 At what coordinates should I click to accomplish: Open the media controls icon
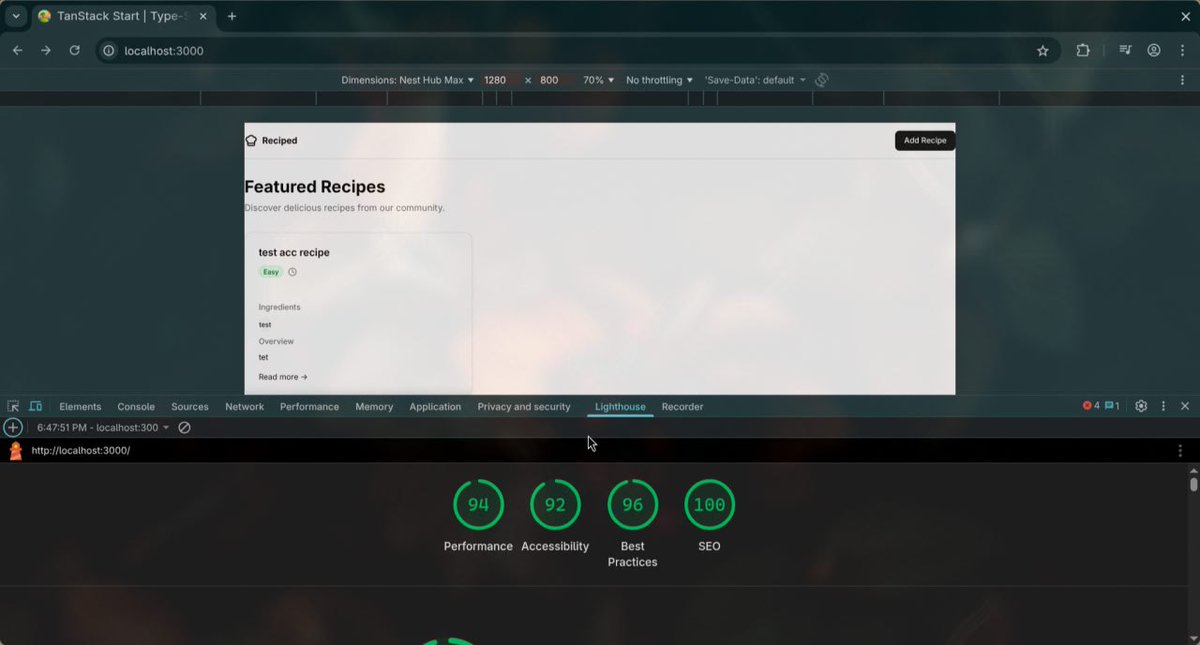point(1126,50)
